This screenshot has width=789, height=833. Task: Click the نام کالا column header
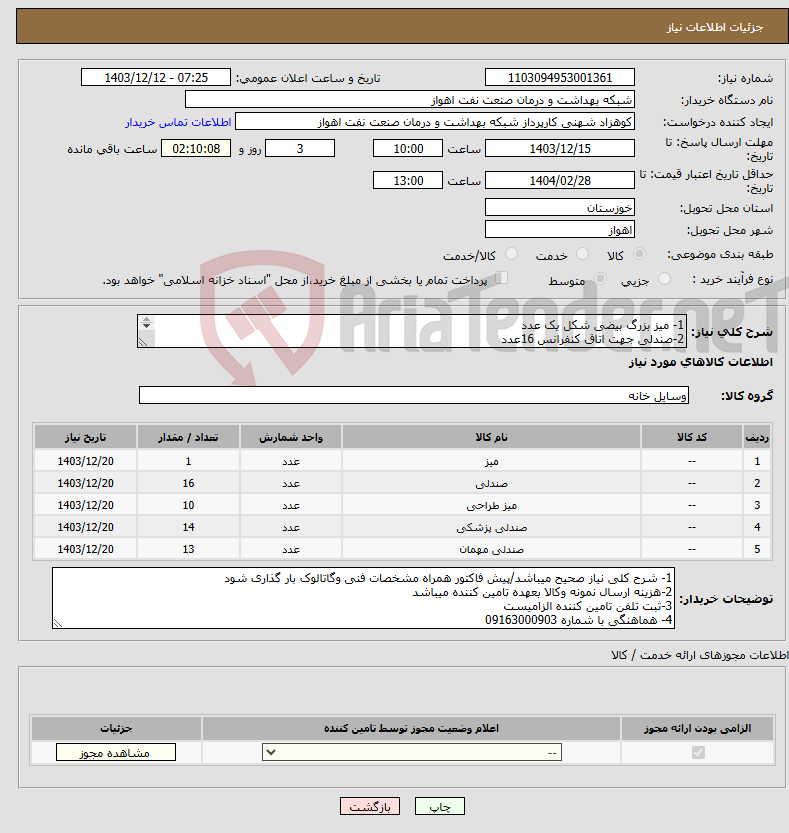(x=491, y=437)
